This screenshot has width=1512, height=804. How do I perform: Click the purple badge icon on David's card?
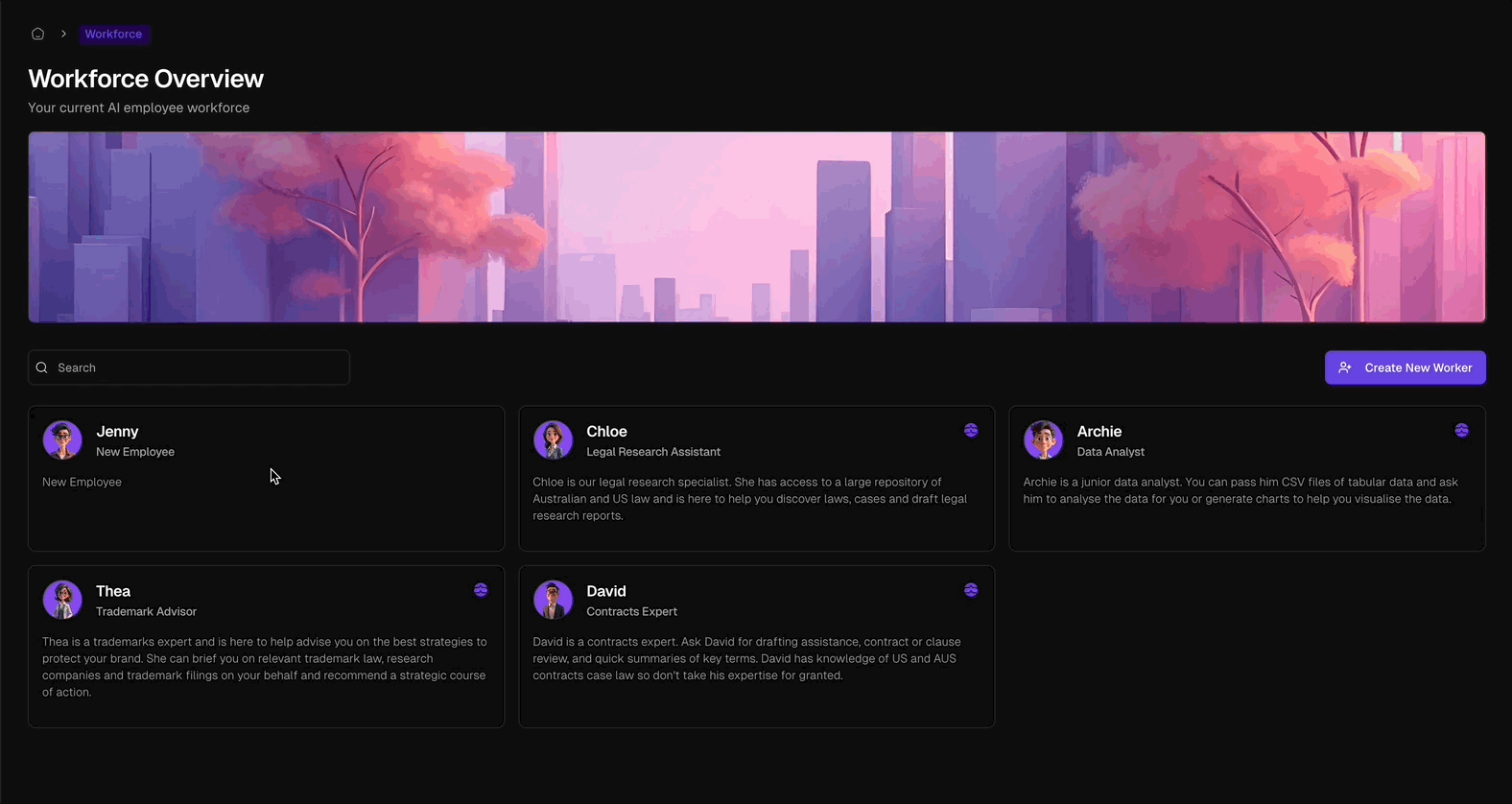coord(971,590)
